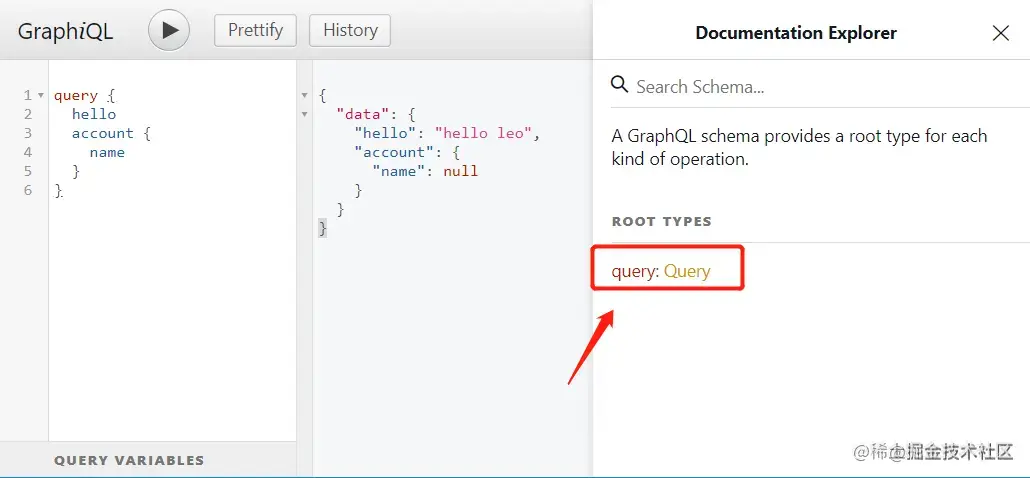Run the query with the play button

(169, 30)
